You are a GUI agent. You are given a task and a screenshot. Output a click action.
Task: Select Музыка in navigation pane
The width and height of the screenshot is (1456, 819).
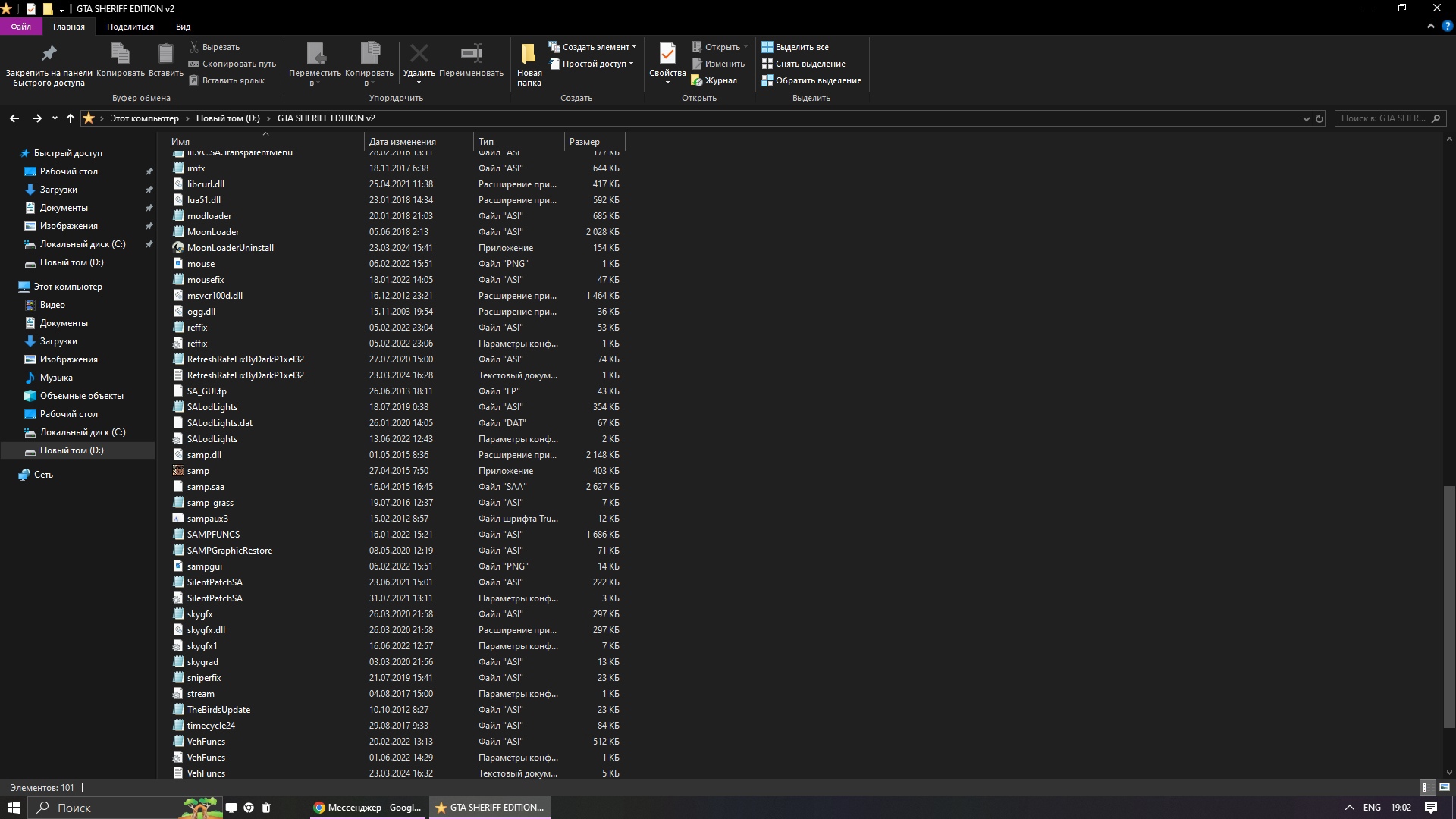click(x=56, y=378)
